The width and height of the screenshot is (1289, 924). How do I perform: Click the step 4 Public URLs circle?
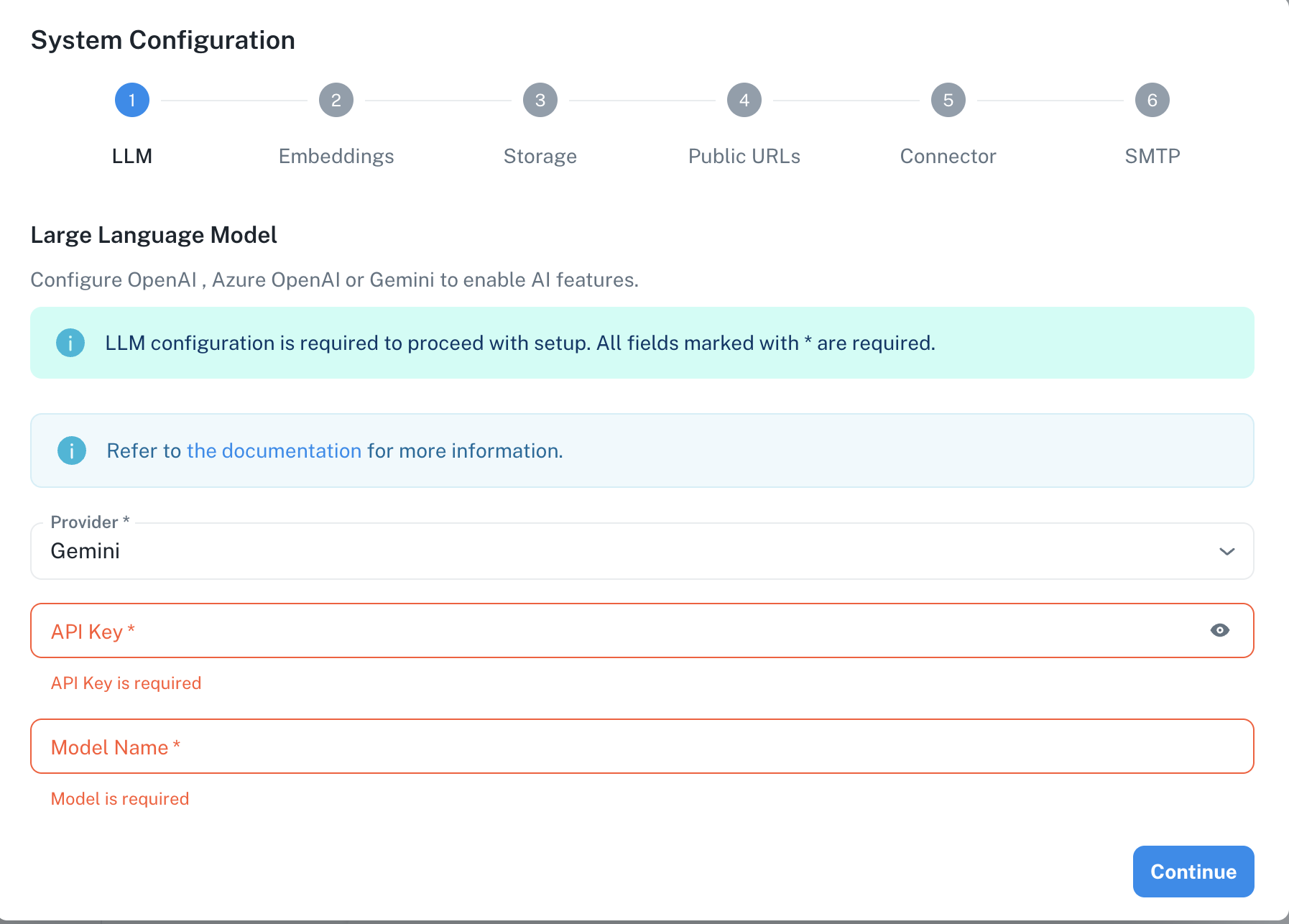coord(744,100)
